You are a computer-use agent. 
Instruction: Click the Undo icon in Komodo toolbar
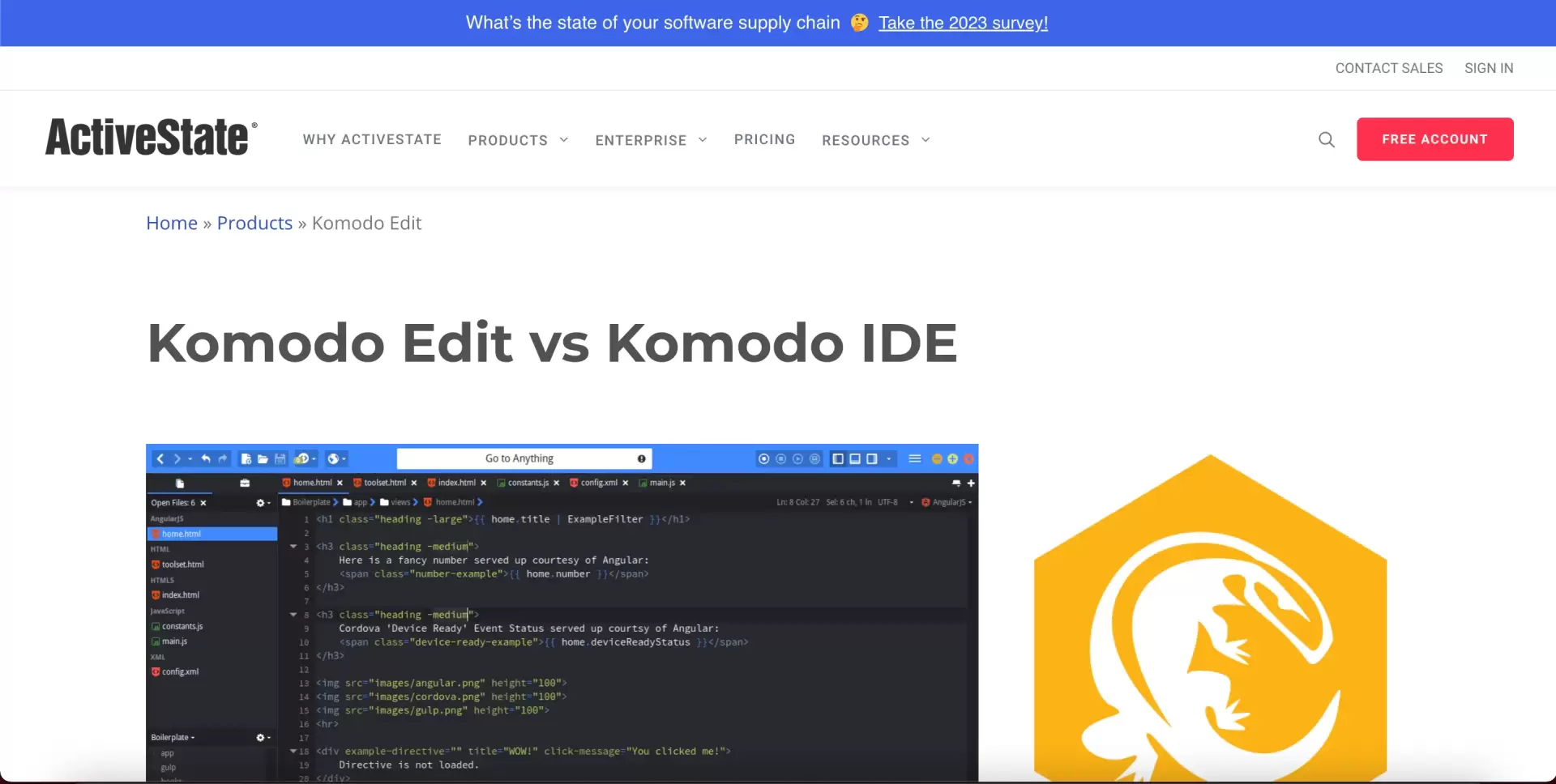(x=206, y=458)
